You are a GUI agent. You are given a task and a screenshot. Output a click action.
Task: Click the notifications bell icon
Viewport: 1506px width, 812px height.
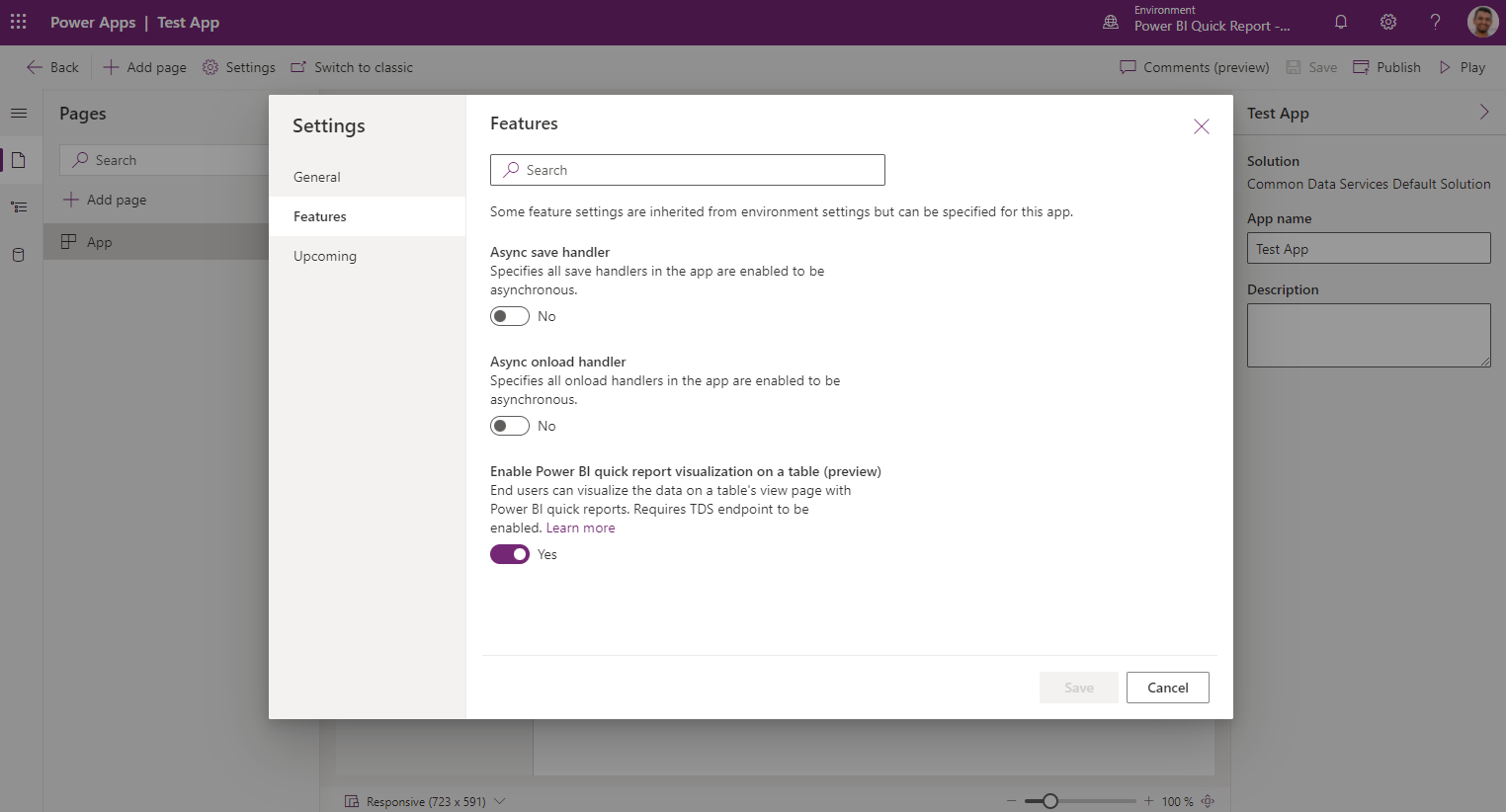click(1341, 22)
